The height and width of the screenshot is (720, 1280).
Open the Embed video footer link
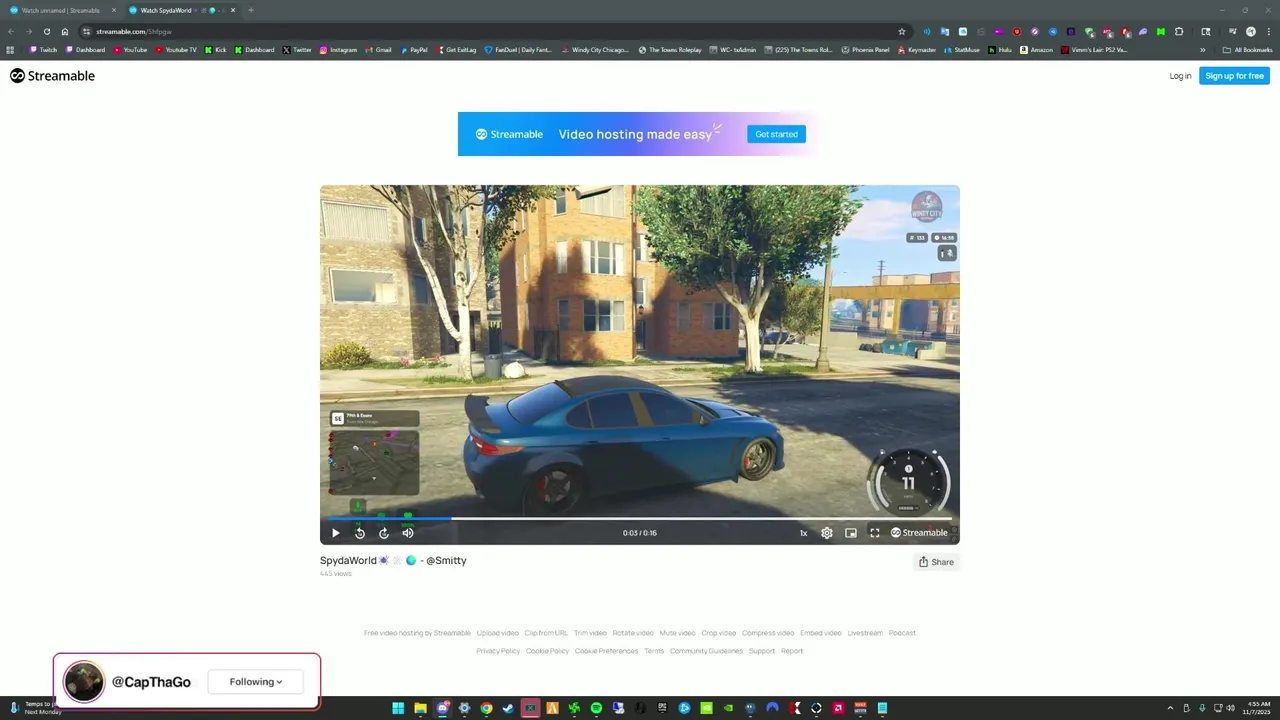tap(821, 633)
